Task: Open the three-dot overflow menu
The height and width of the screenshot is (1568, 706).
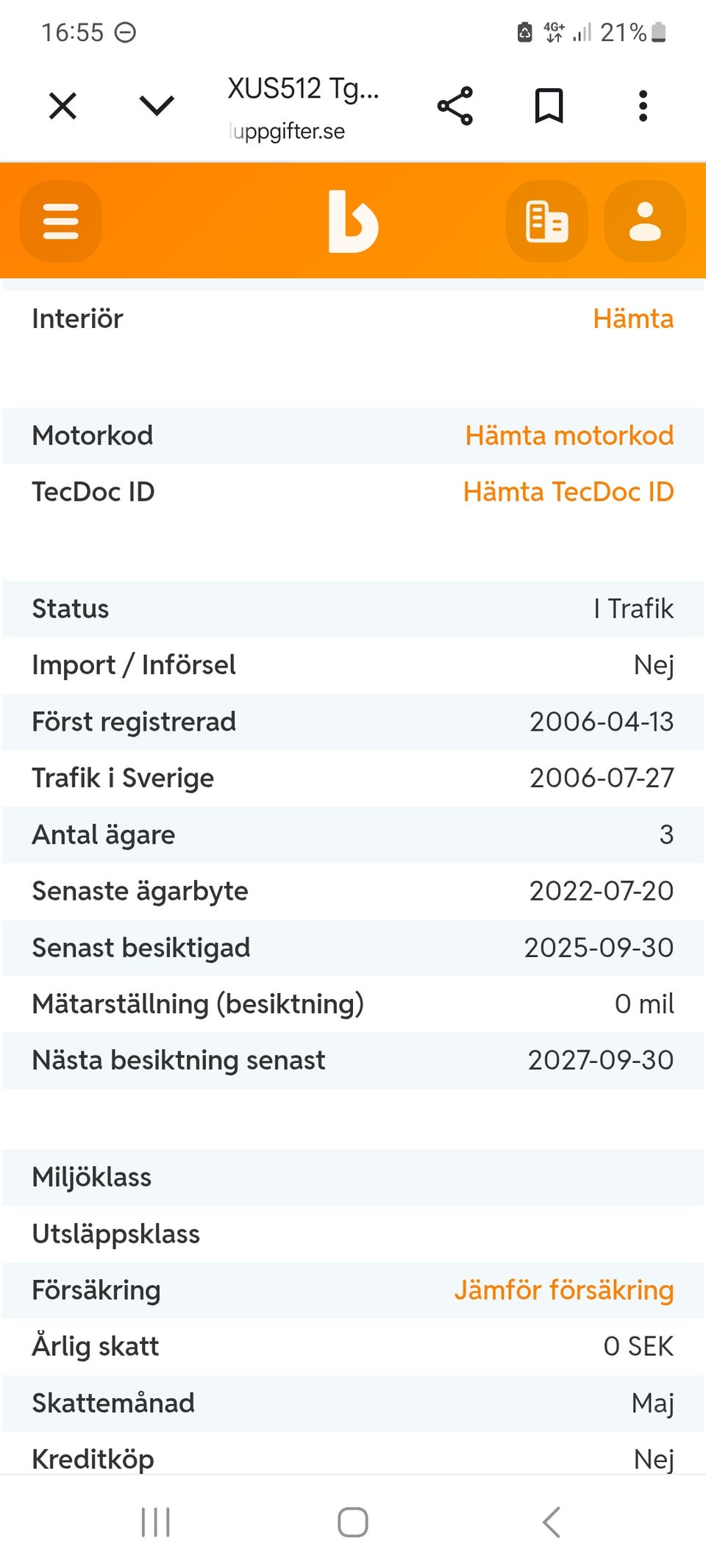Action: (643, 106)
